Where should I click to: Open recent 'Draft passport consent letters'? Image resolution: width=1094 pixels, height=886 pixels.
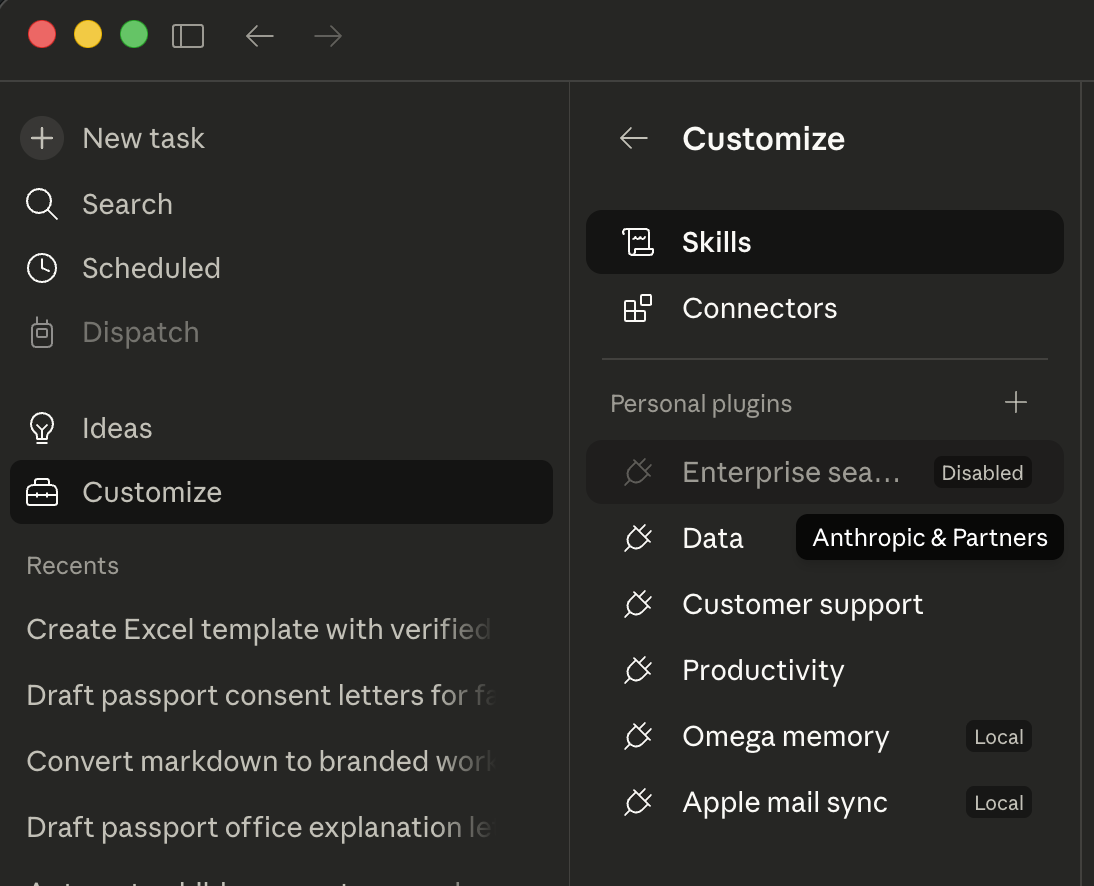coord(260,696)
